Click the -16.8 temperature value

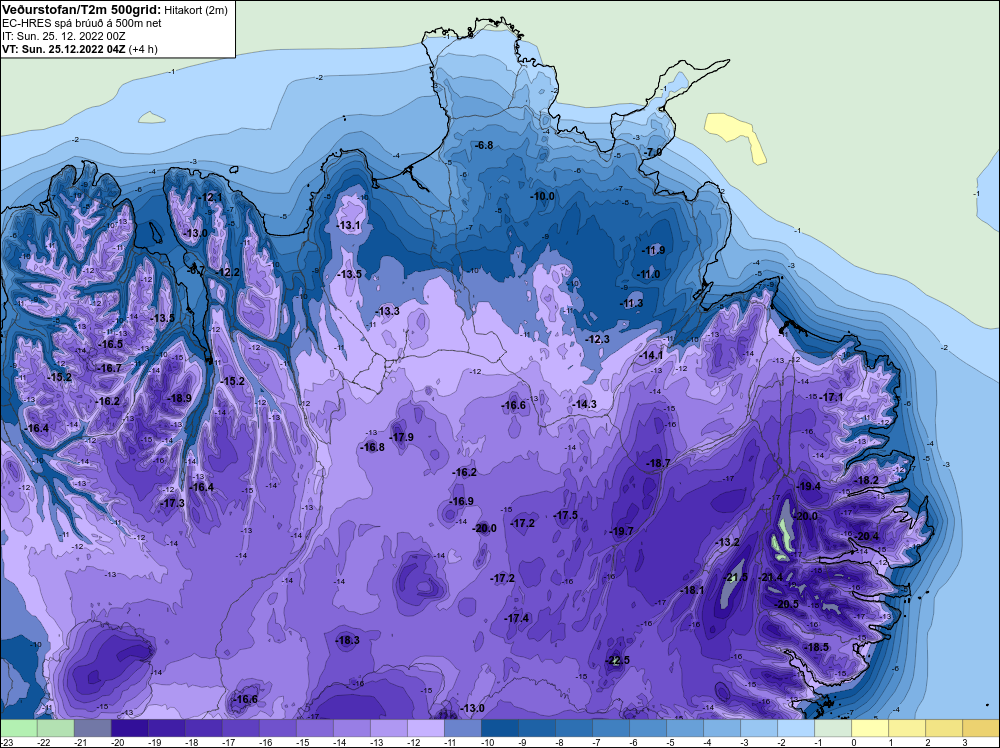click(372, 447)
